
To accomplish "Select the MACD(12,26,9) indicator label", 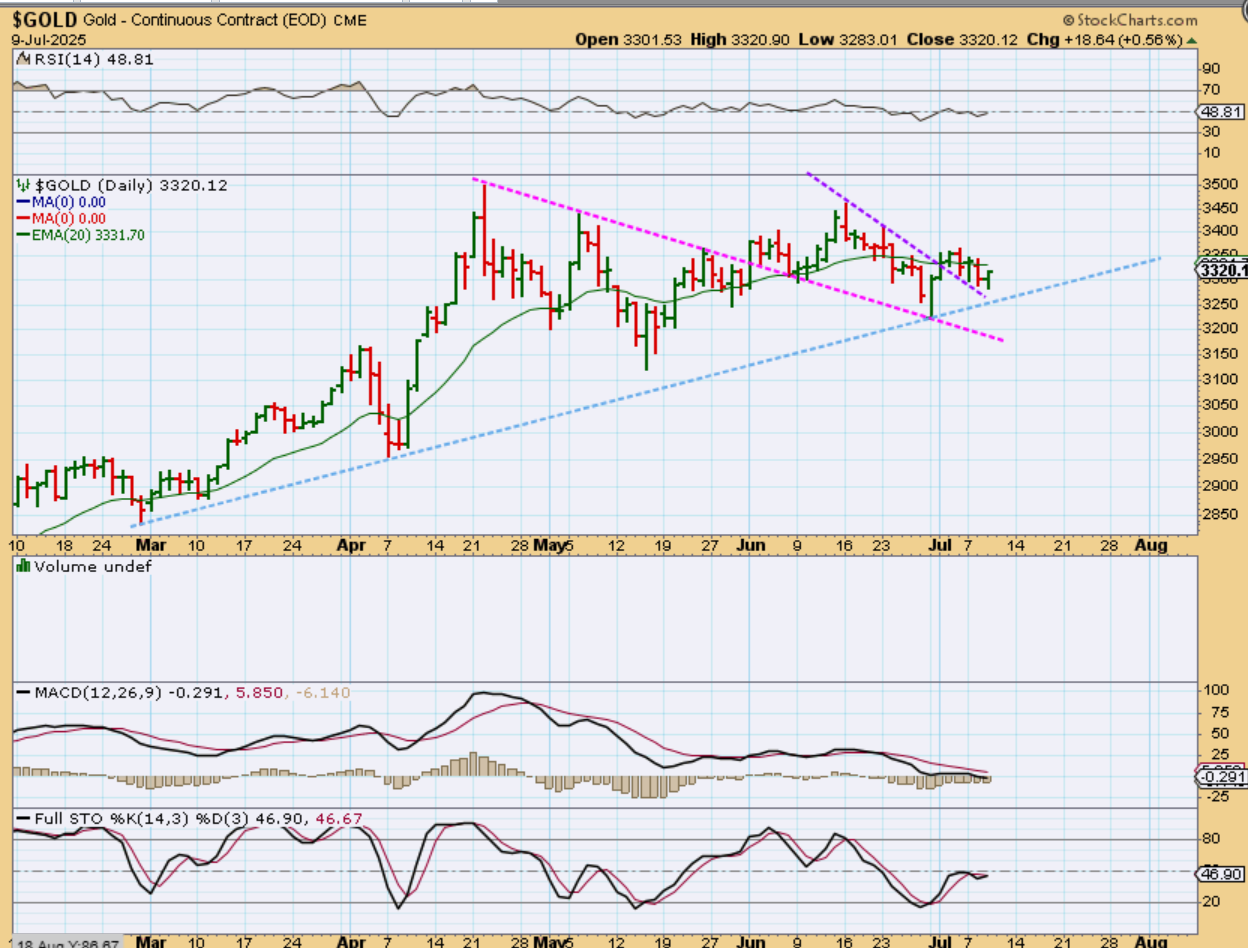I will pos(99,692).
